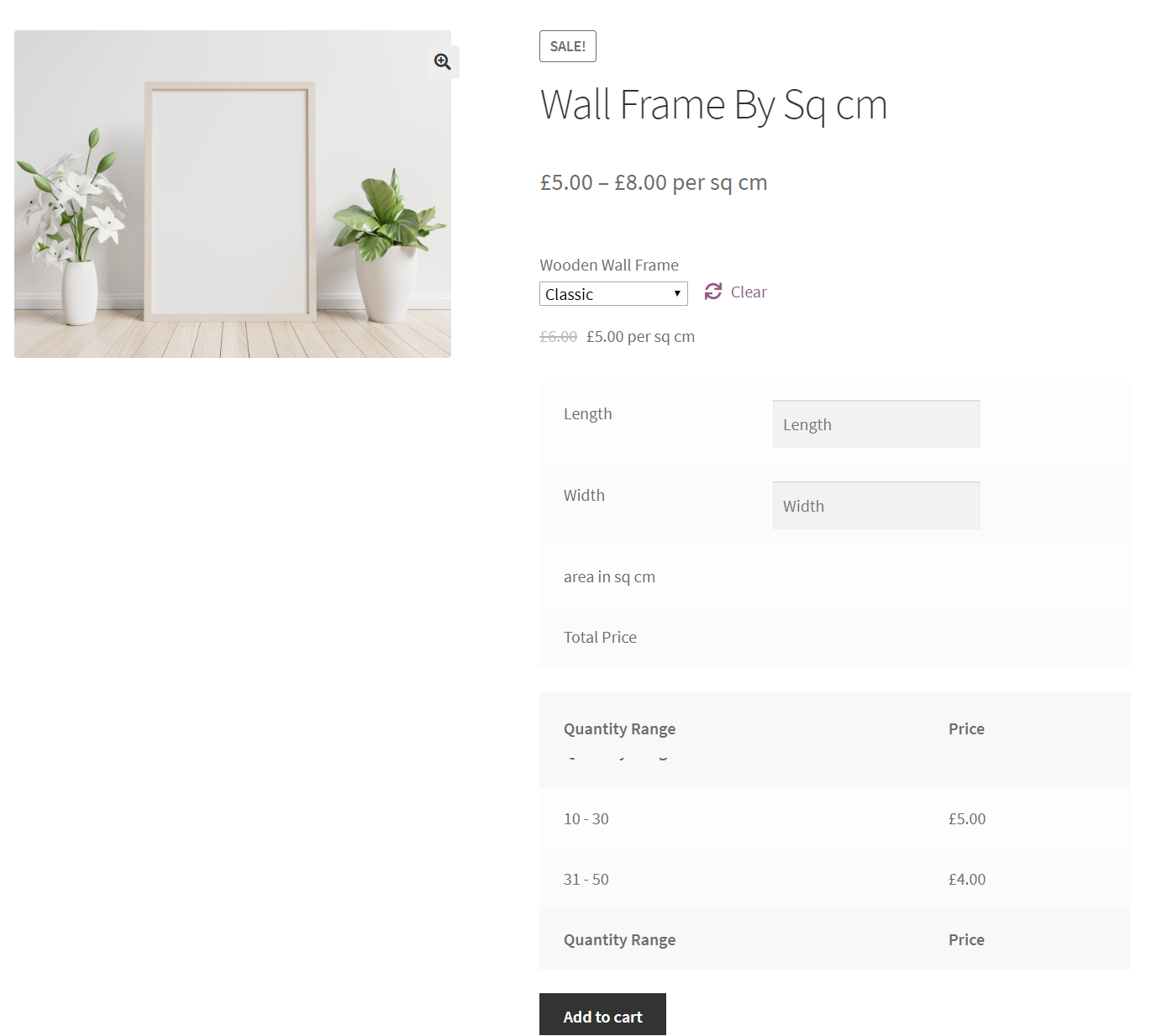Click the Length input field
The height and width of the screenshot is (1036, 1151).
tap(876, 424)
